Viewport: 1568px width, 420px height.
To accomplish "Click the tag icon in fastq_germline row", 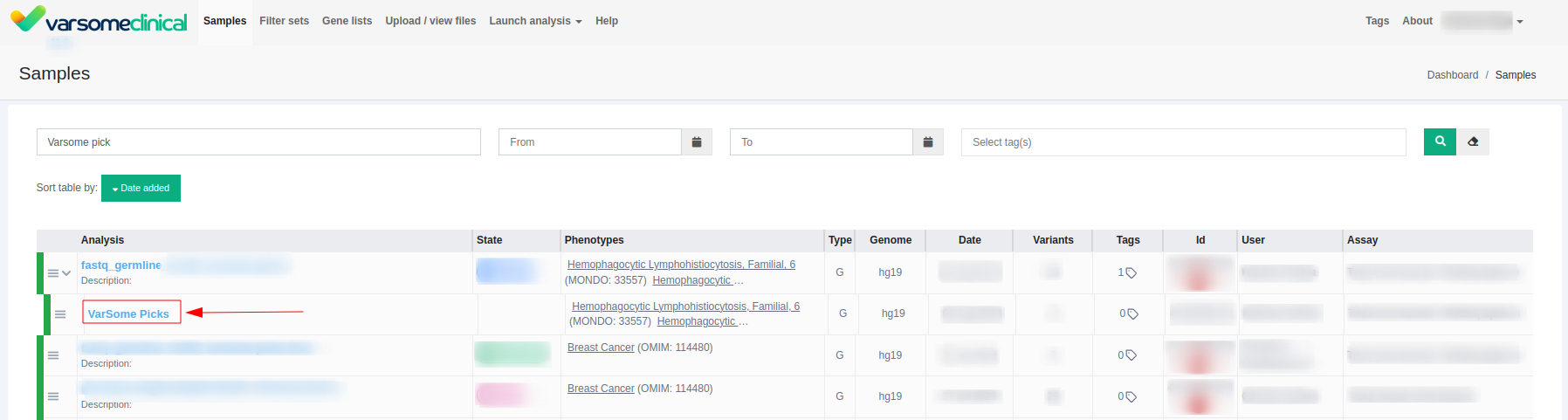I will click(x=1131, y=273).
